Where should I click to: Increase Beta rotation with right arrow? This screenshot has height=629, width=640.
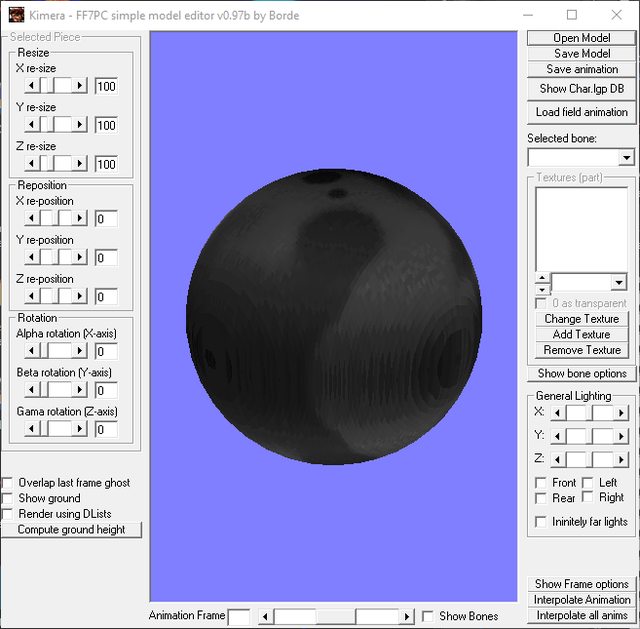80,390
